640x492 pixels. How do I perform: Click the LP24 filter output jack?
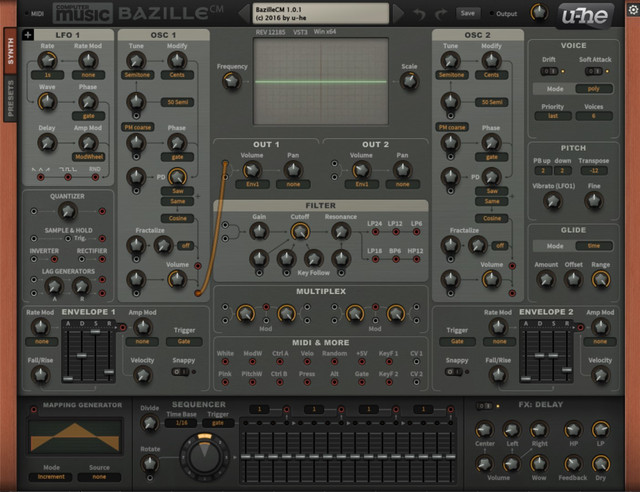375,232
